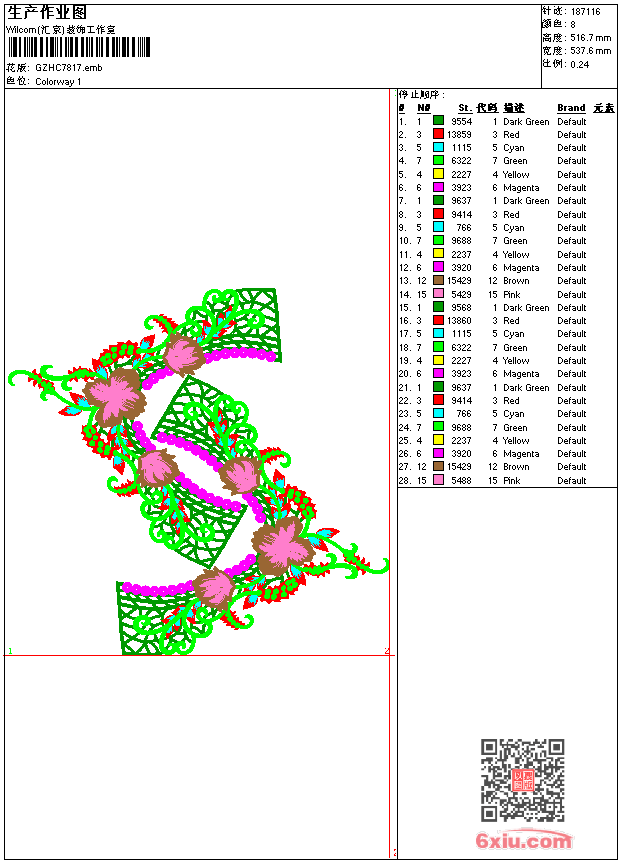Select row 27 Brown stitch count 15429
This screenshot has height=860, width=620.
(x=459, y=467)
